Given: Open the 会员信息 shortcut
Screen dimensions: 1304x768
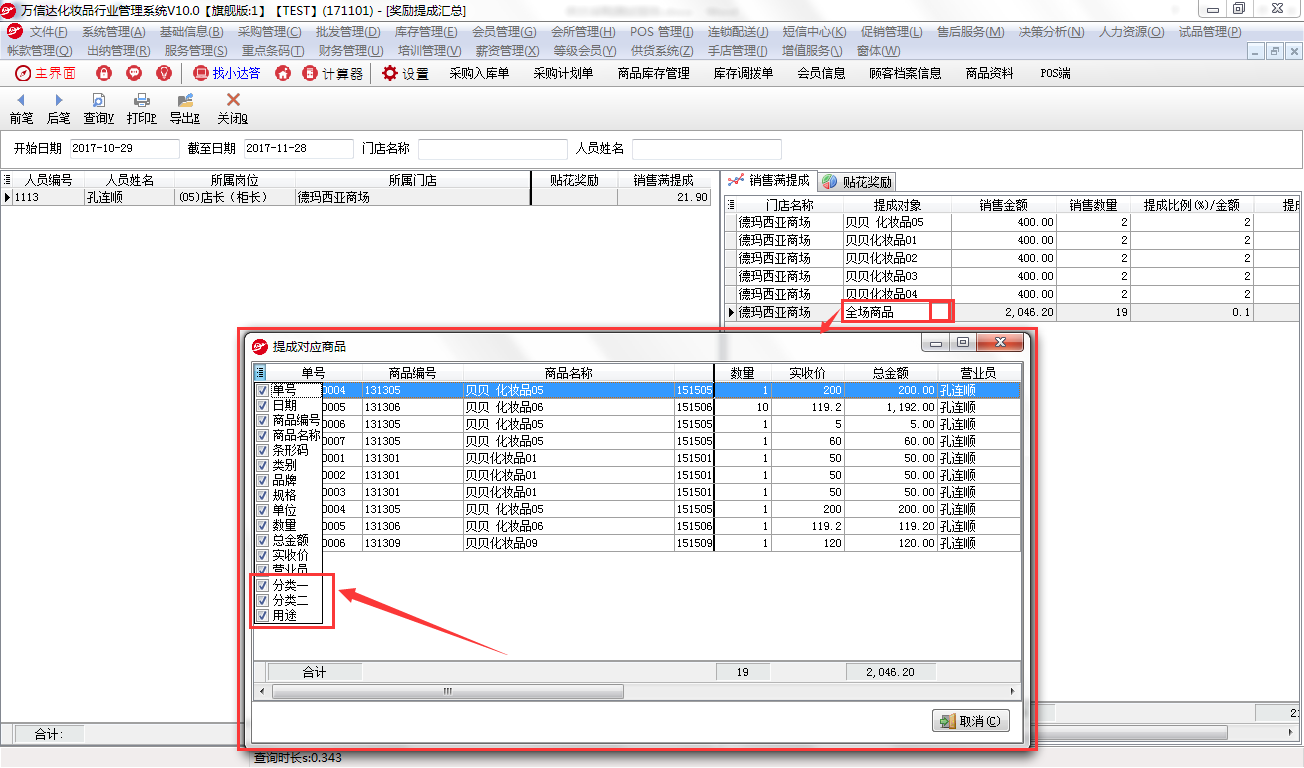Looking at the screenshot, I should click(821, 73).
